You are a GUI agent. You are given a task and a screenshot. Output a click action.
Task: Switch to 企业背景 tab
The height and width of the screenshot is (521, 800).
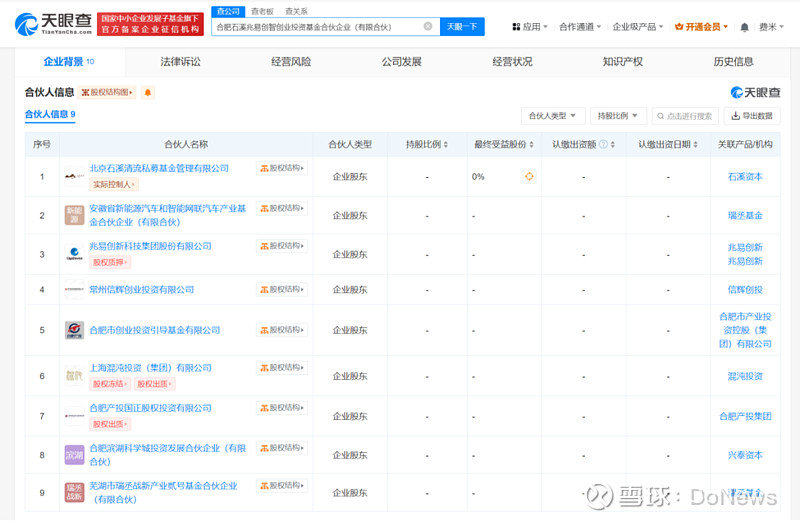point(69,62)
